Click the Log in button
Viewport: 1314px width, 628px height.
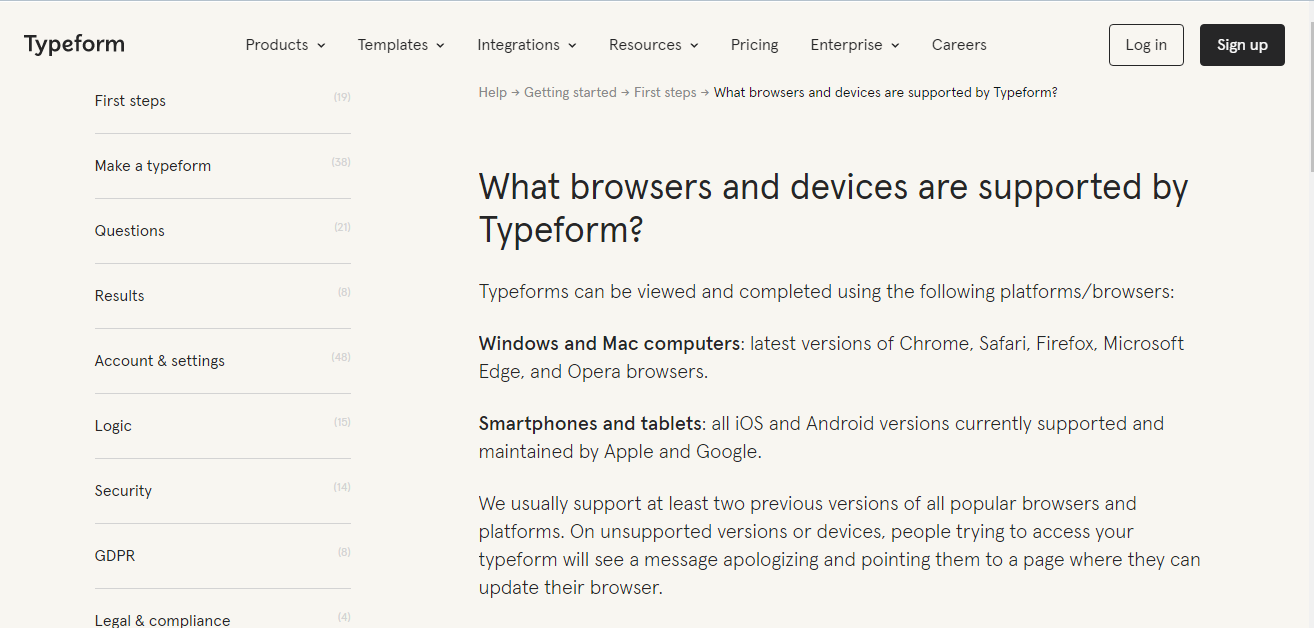pyautogui.click(x=1145, y=45)
